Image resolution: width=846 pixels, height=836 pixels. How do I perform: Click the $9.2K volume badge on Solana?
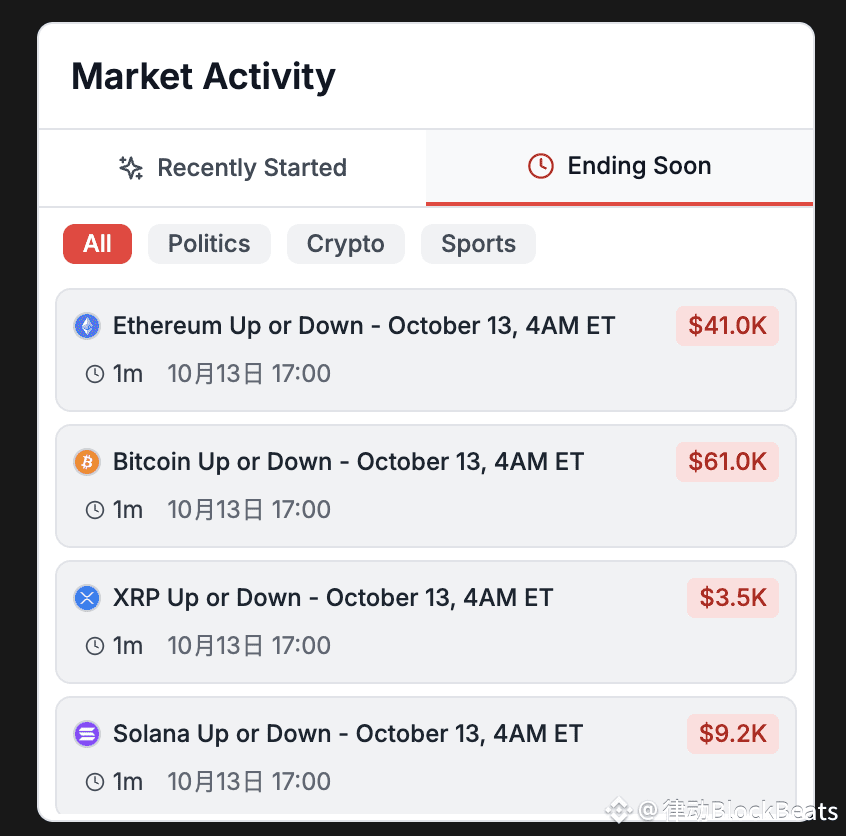pos(732,734)
